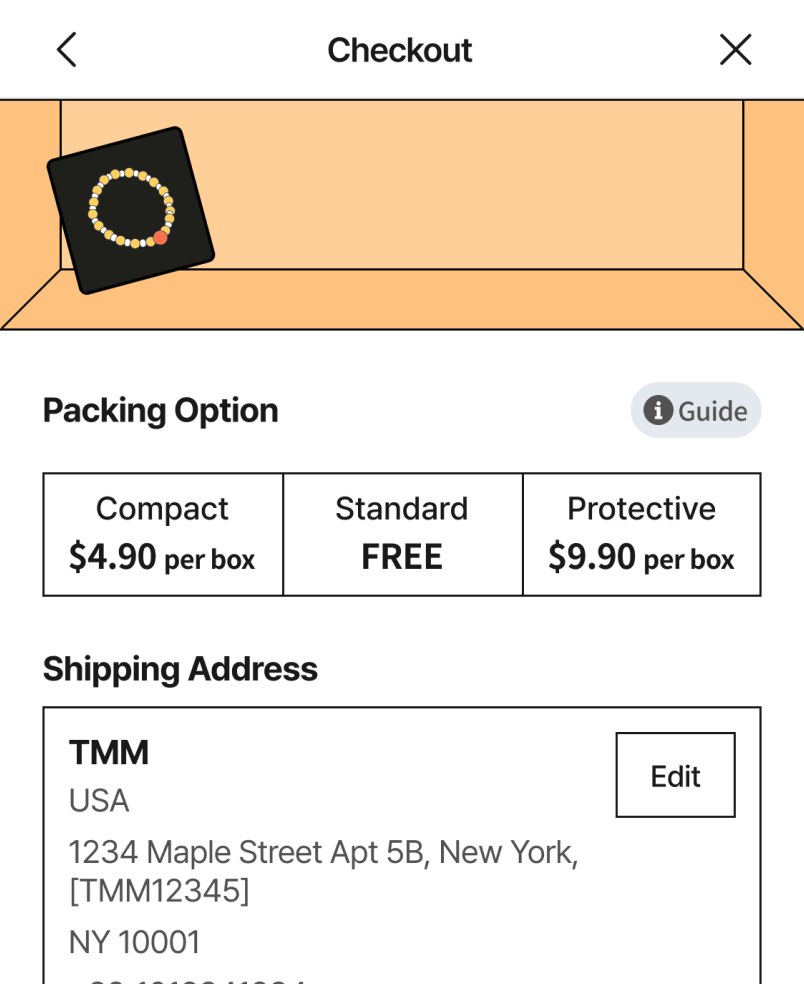Go back using the left arrow
Image resolution: width=804 pixels, height=984 pixels.
[66, 50]
